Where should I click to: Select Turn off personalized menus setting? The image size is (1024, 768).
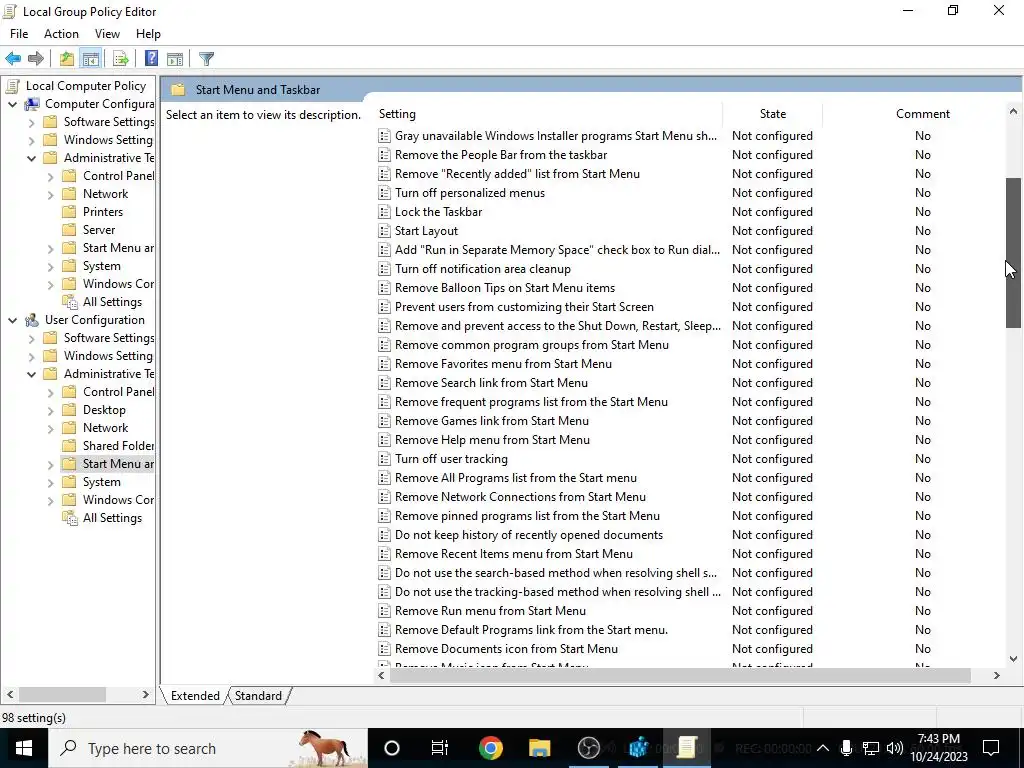click(x=470, y=193)
